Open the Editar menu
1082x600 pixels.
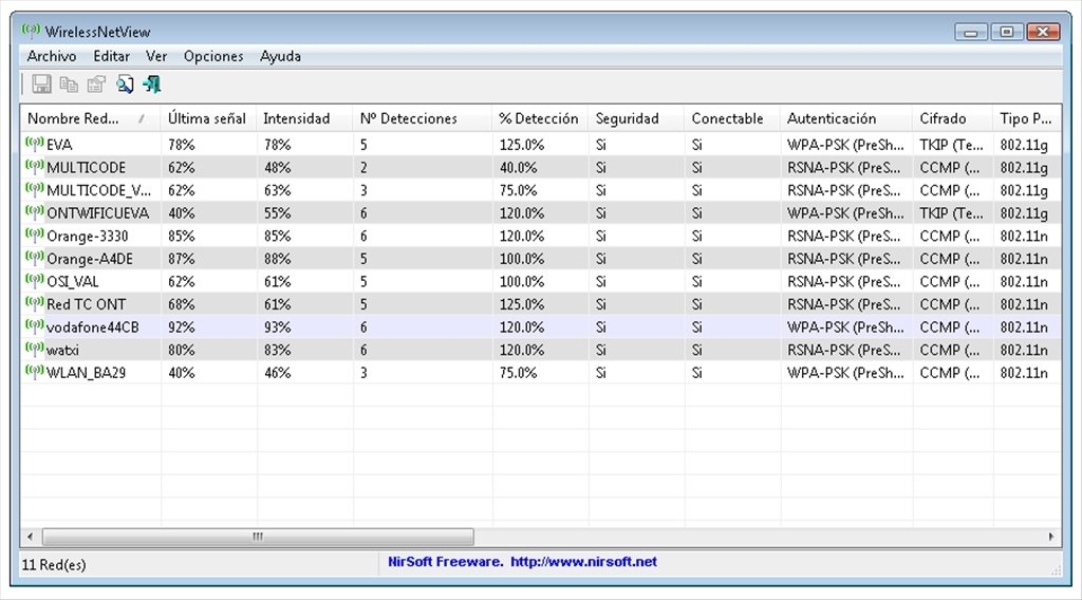coord(111,57)
